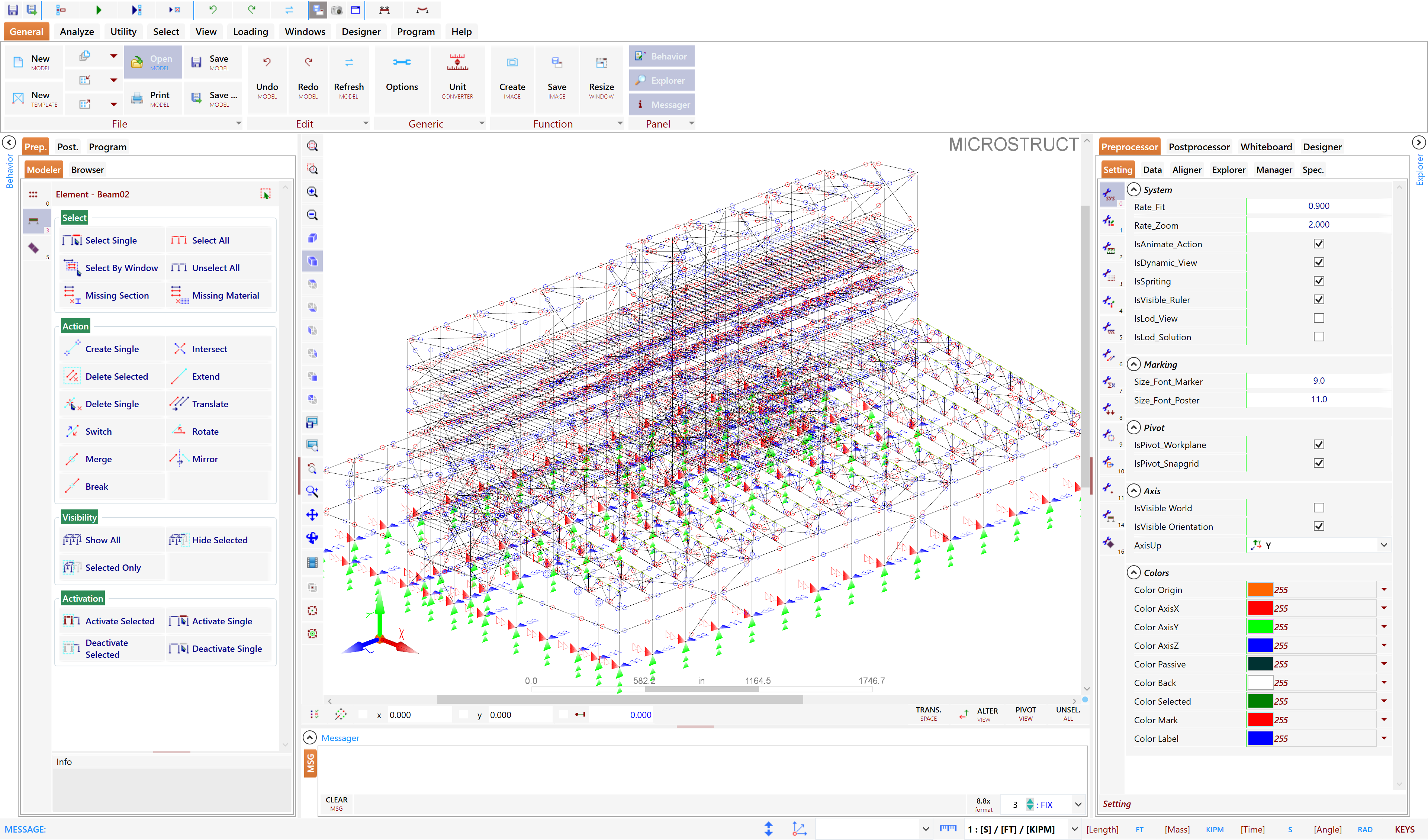Click the Intersect tool icon

pyautogui.click(x=180, y=348)
